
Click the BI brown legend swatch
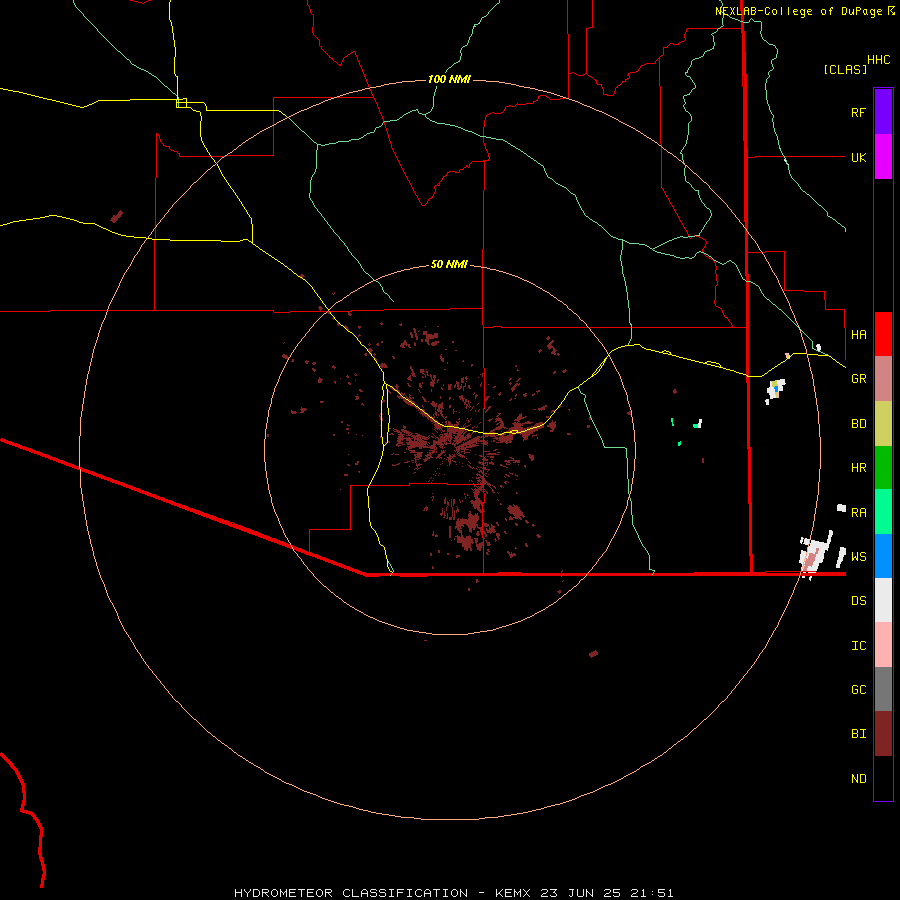(883, 734)
